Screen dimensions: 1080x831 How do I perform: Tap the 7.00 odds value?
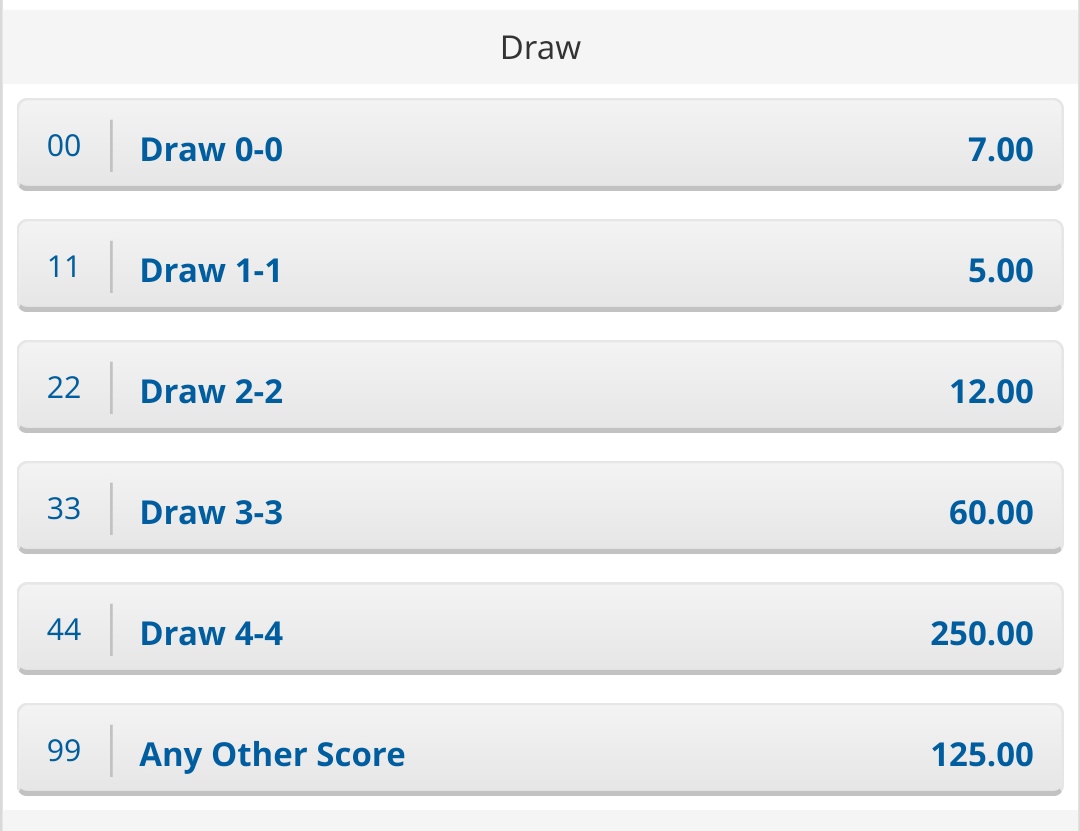tap(1000, 150)
